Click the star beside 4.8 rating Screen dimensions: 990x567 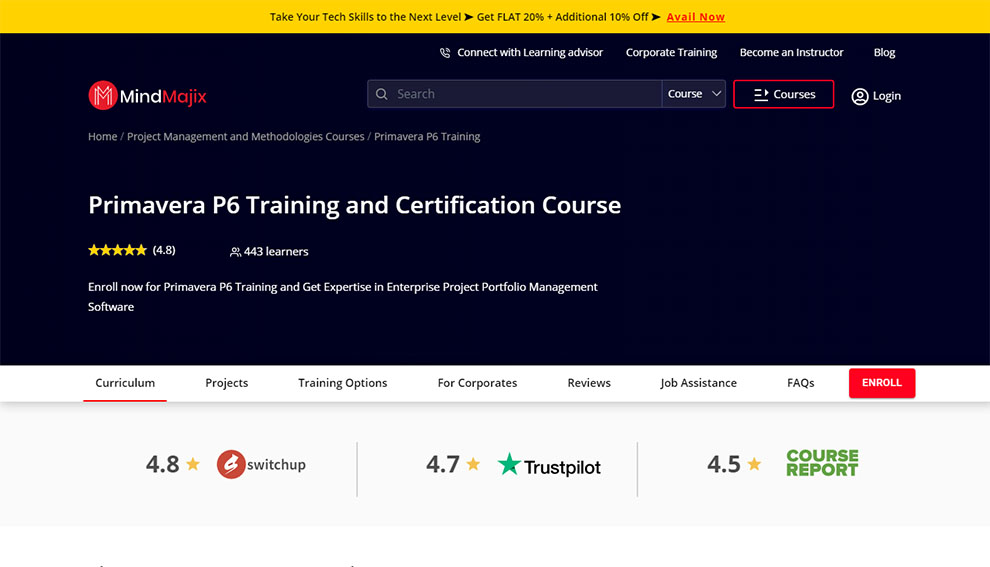coord(193,464)
